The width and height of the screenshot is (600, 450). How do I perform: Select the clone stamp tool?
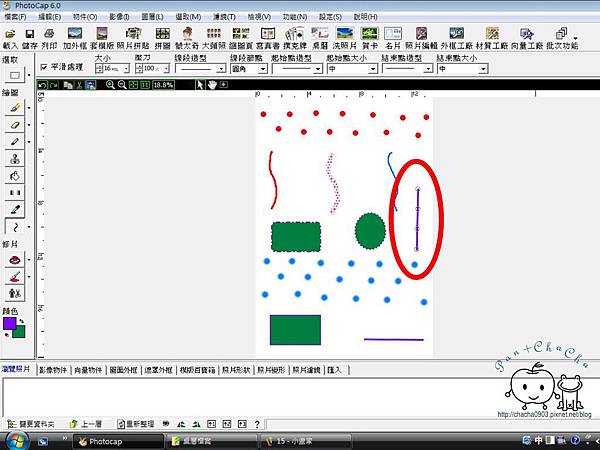(15, 158)
